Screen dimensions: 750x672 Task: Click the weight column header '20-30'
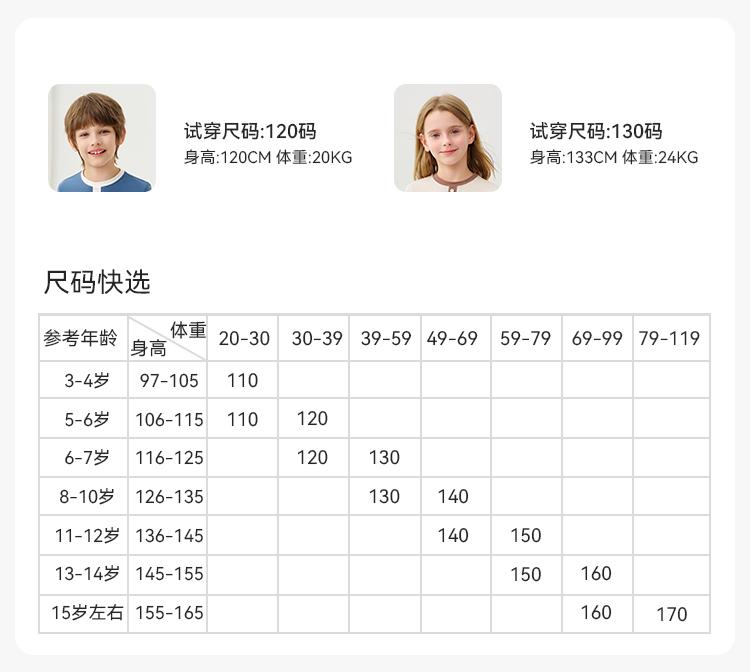244,339
